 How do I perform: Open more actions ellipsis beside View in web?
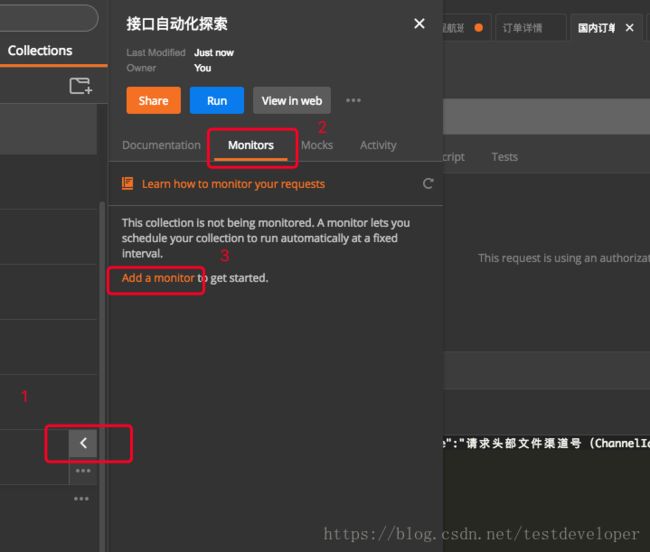coord(353,100)
